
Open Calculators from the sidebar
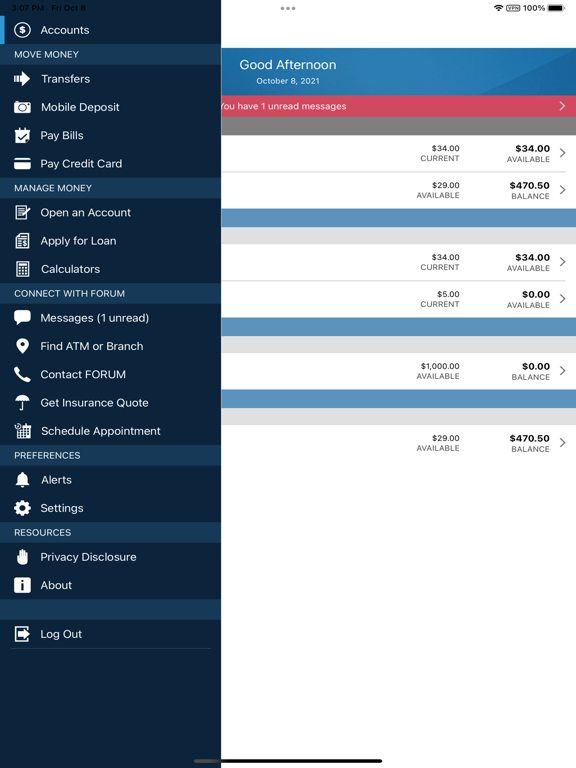tap(110, 269)
